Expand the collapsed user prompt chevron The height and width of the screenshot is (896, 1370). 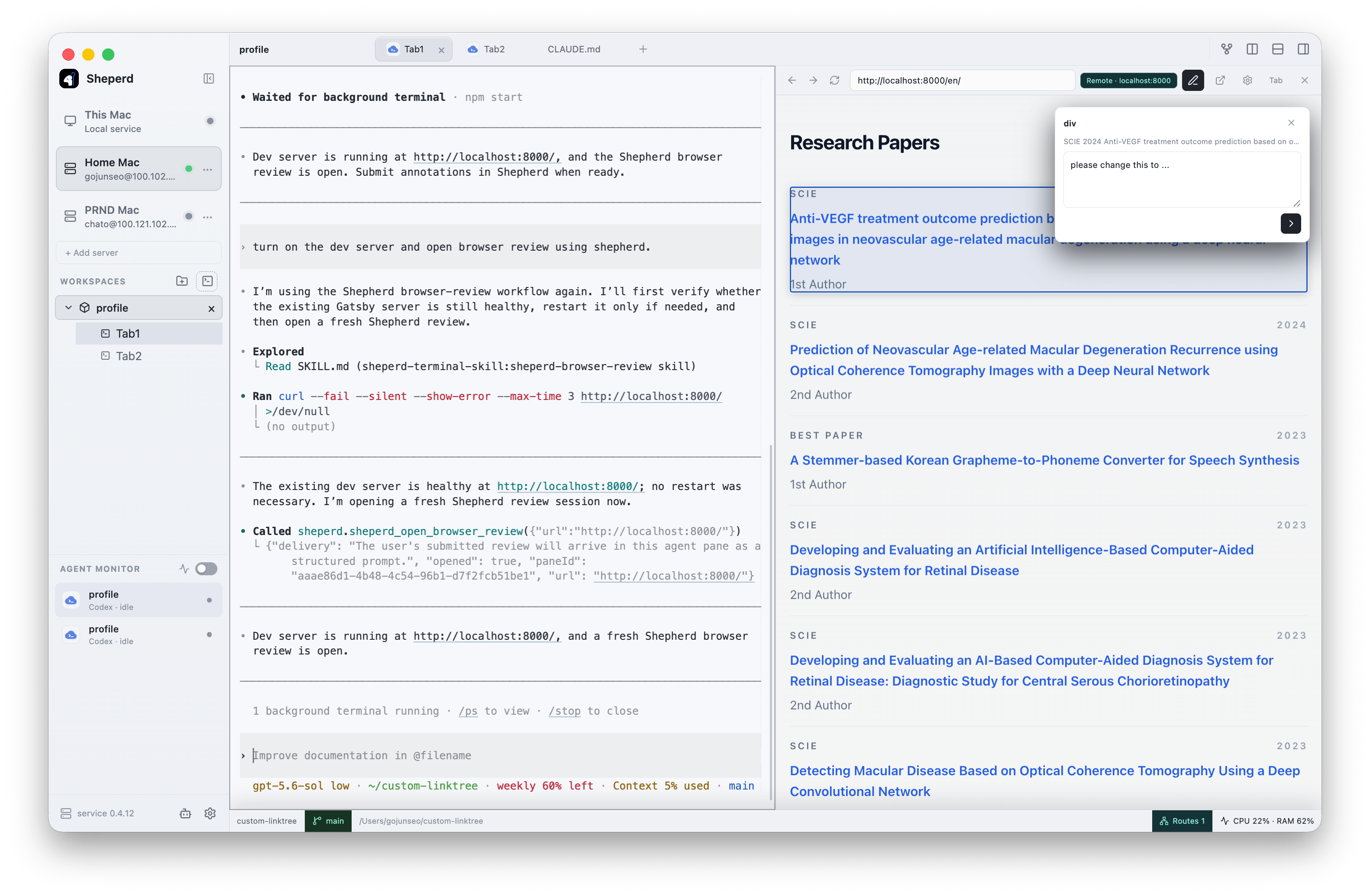pos(243,248)
